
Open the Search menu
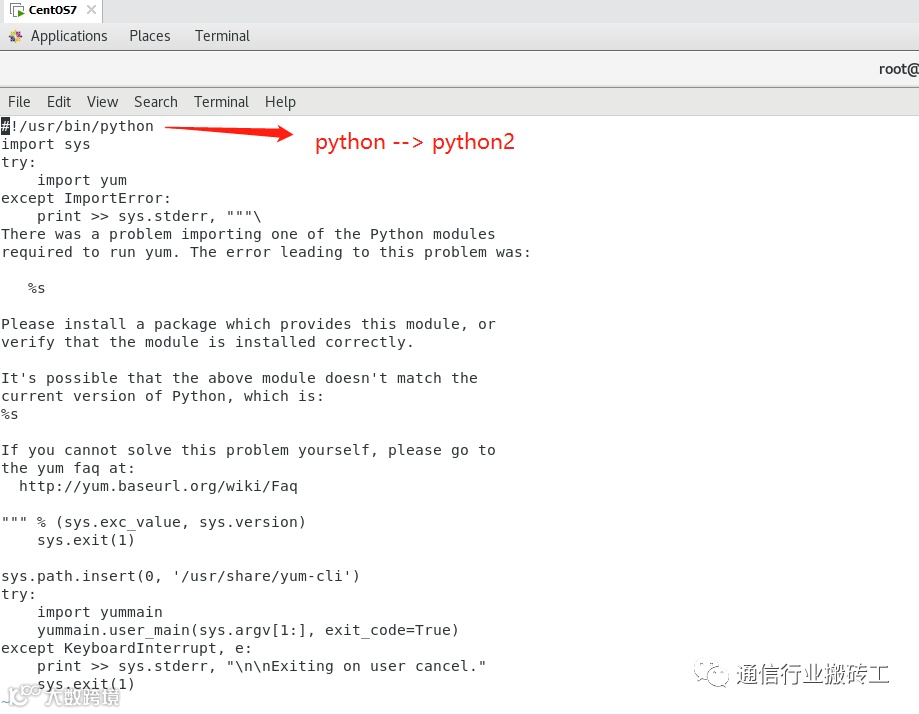(155, 102)
